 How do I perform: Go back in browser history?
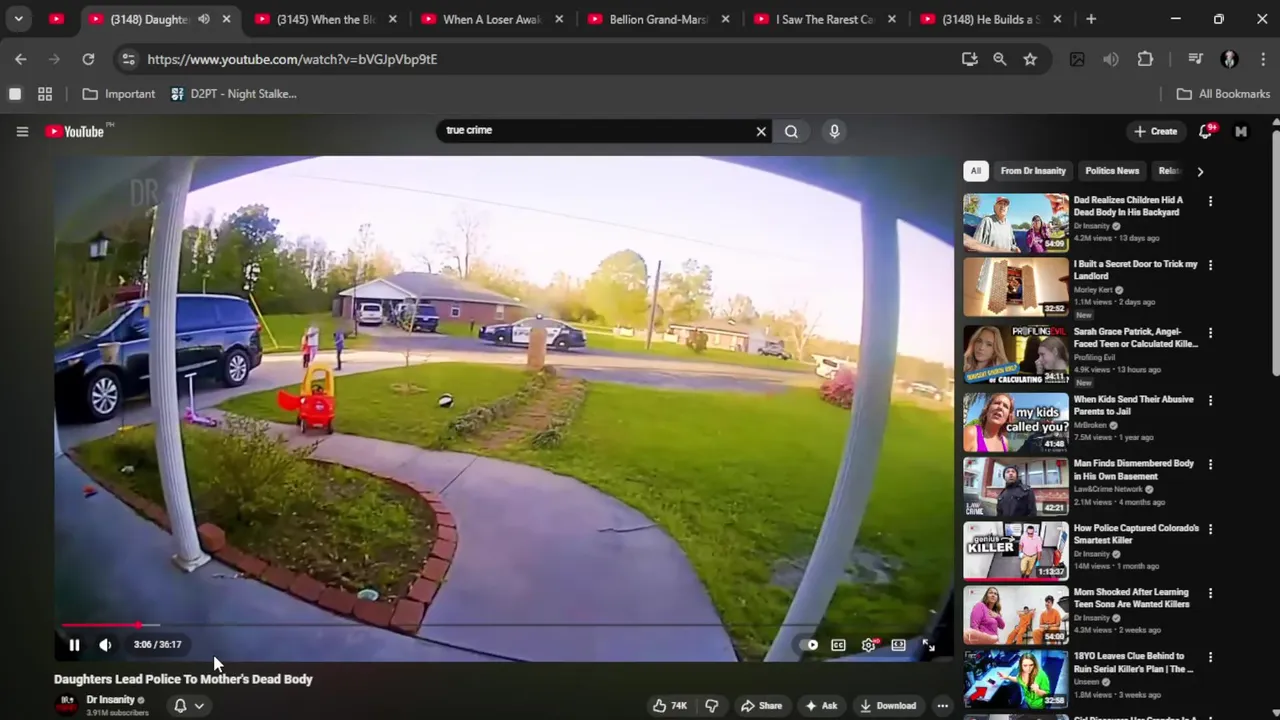[x=21, y=59]
